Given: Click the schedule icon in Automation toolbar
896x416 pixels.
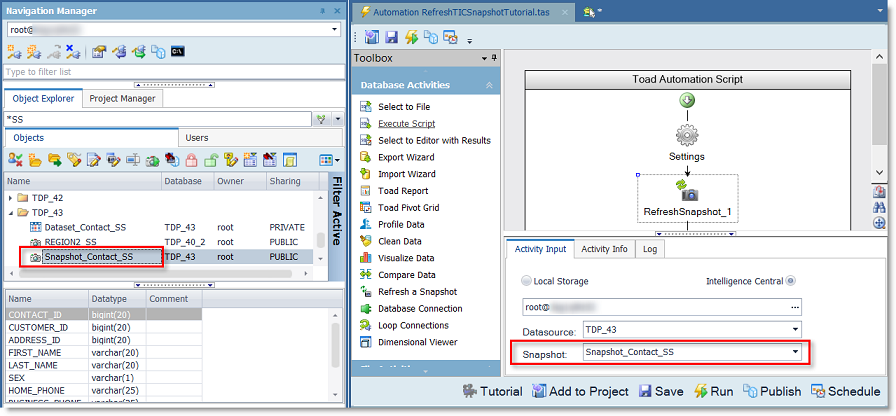Looking at the screenshot, I should (x=451, y=37).
